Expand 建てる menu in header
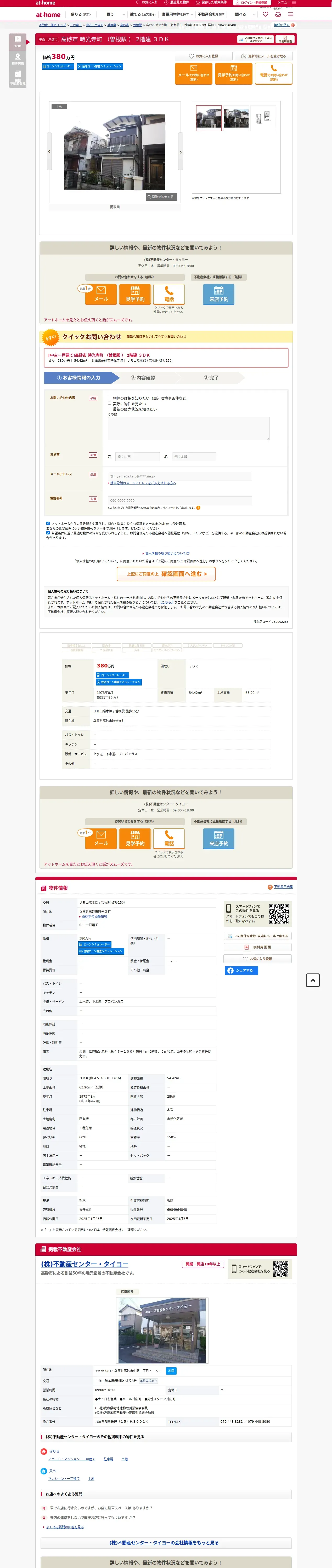 pyautogui.click(x=143, y=15)
